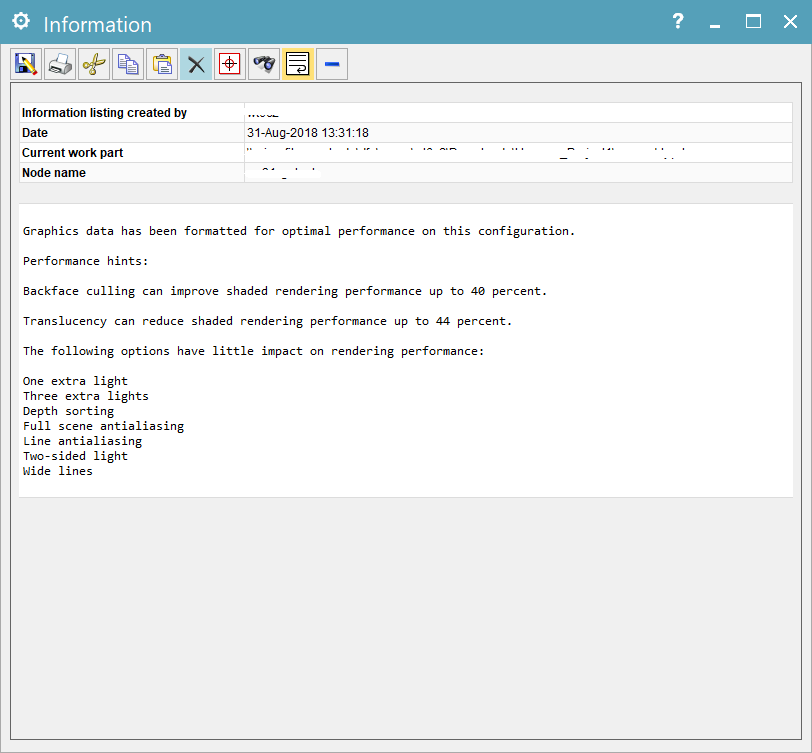812x753 pixels.
Task: Open Help with the question mark button
Action: tap(678, 22)
